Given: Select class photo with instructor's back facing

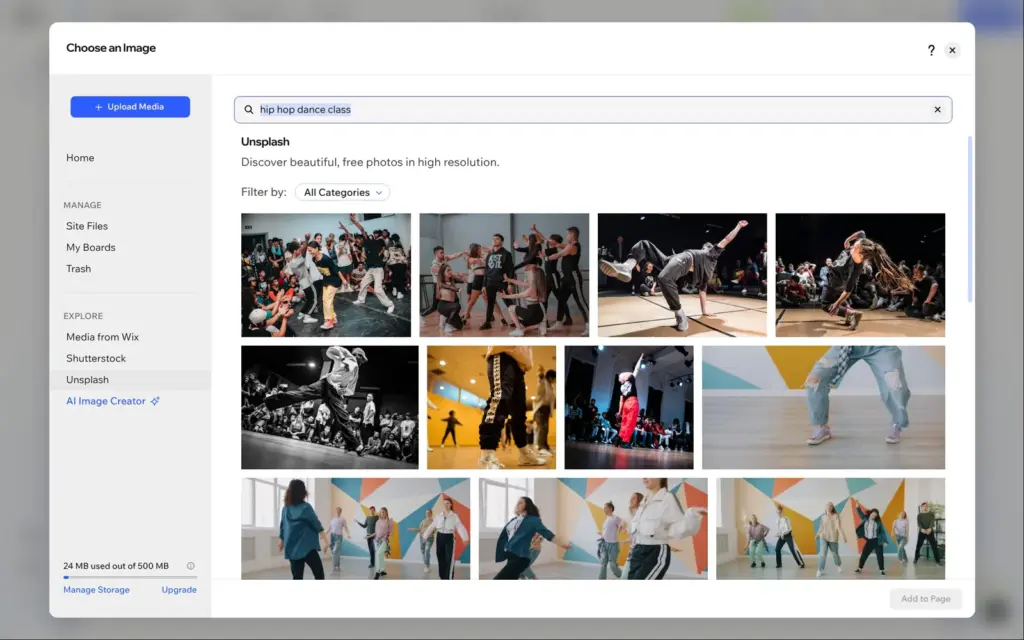Looking at the screenshot, I should [x=355, y=529].
